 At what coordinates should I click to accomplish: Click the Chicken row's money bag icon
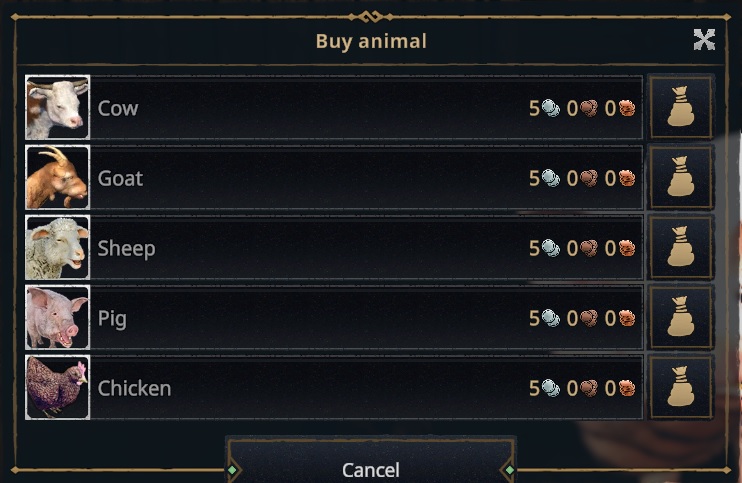point(681,387)
